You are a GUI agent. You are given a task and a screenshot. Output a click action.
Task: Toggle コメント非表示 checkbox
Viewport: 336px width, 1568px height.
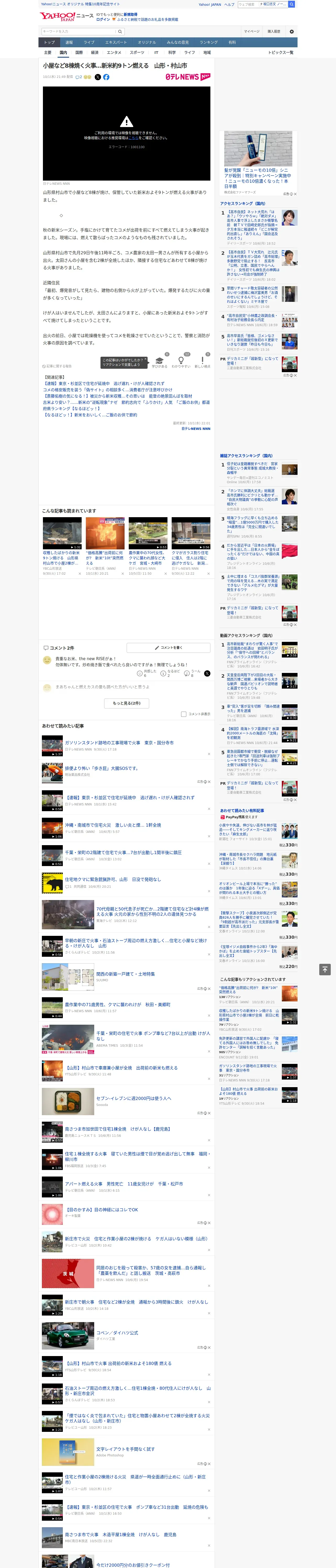click(183, 714)
